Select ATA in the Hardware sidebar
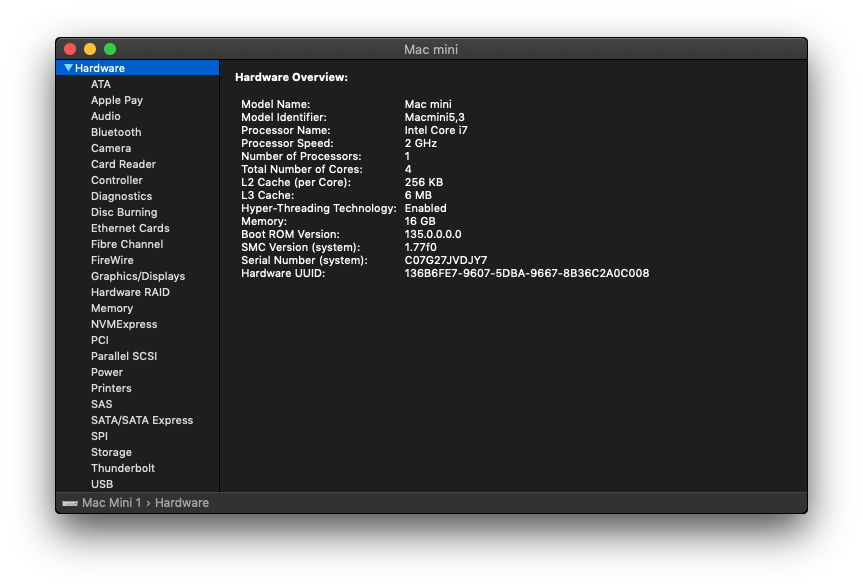The width and height of the screenshot is (863, 587). (100, 84)
